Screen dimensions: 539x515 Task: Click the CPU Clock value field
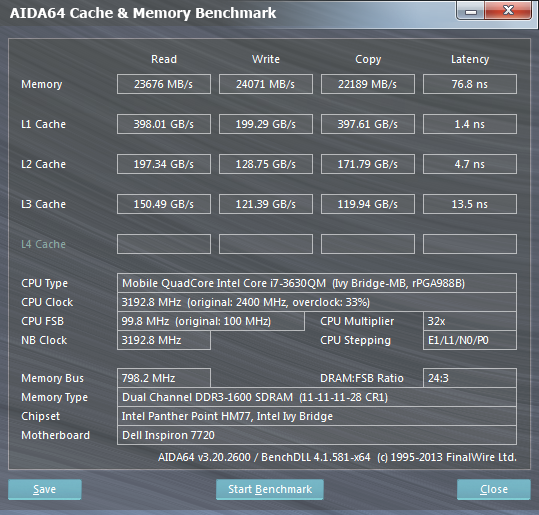click(x=317, y=302)
